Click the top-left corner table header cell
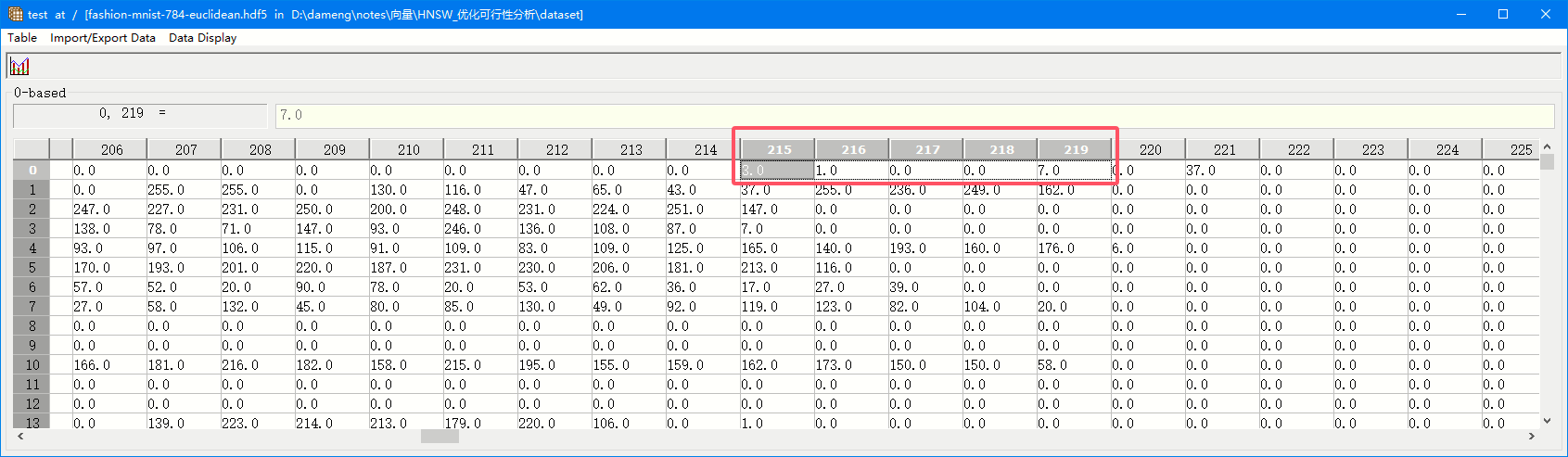The width and height of the screenshot is (1568, 457). [x=32, y=149]
